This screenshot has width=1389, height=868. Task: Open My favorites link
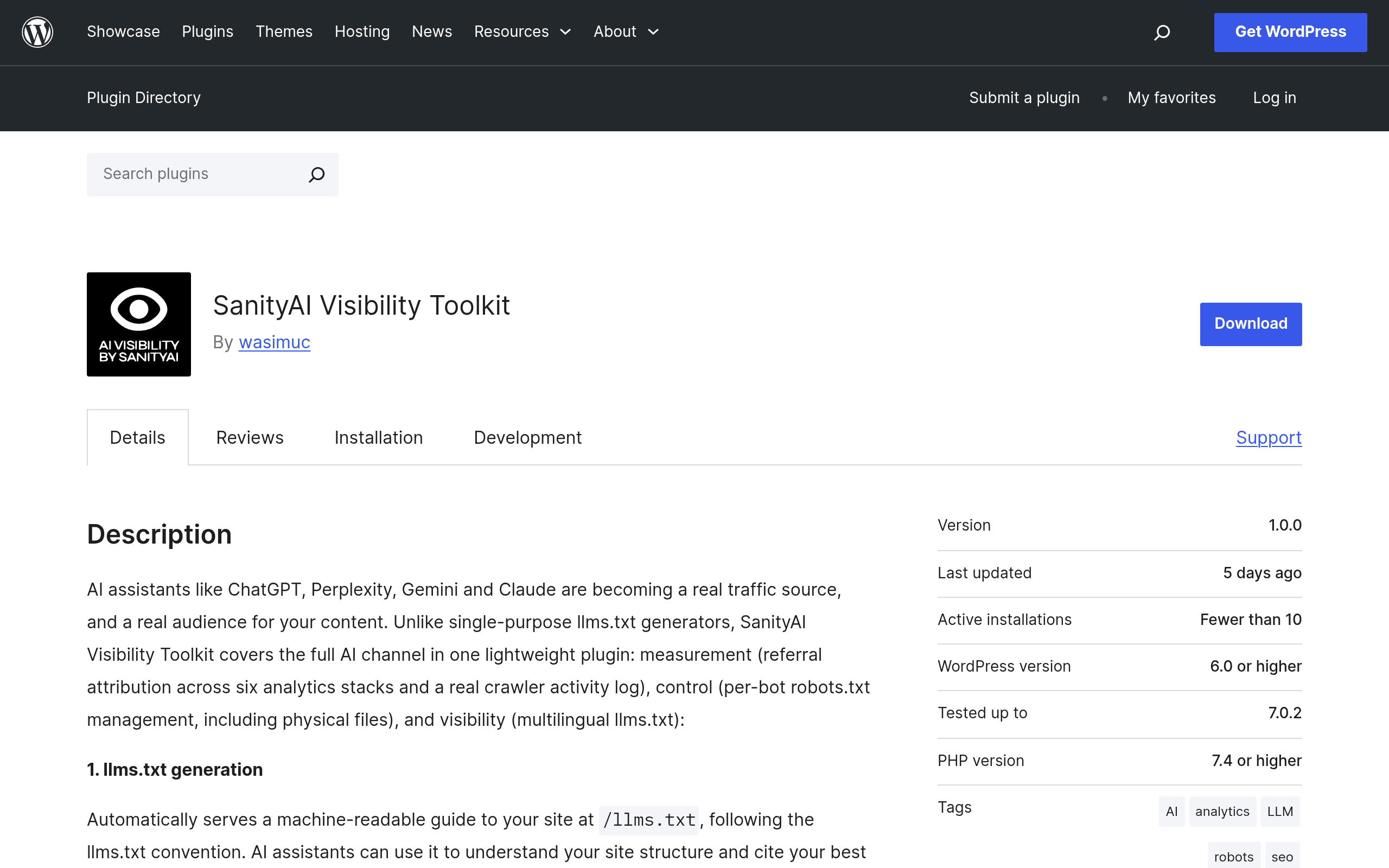click(1171, 98)
